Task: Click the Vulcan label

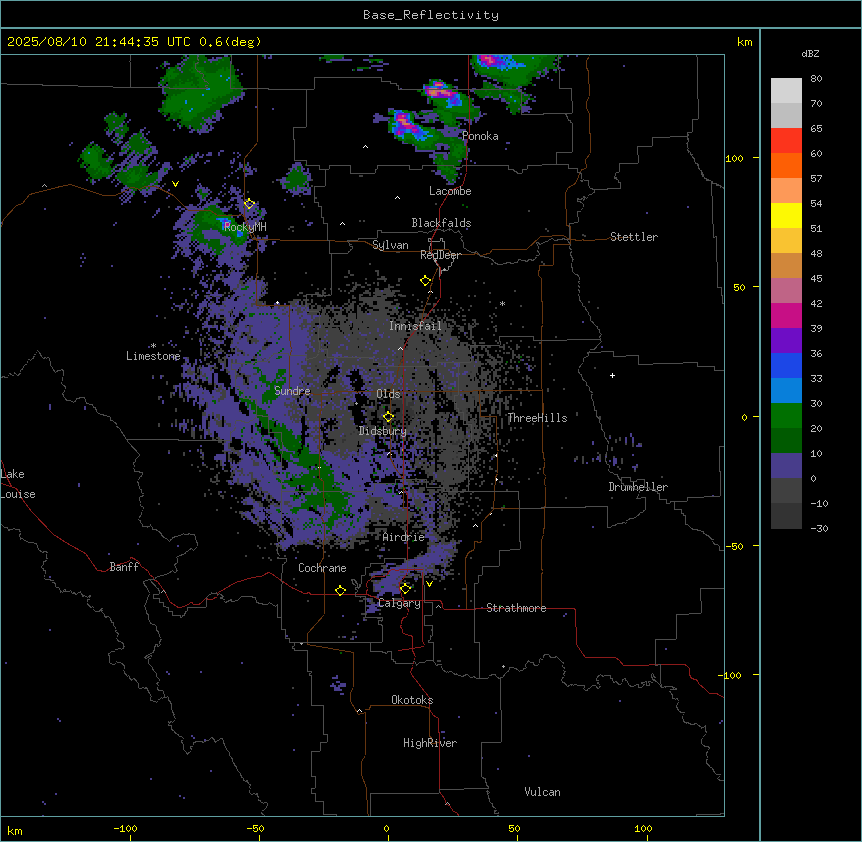Action: click(543, 792)
